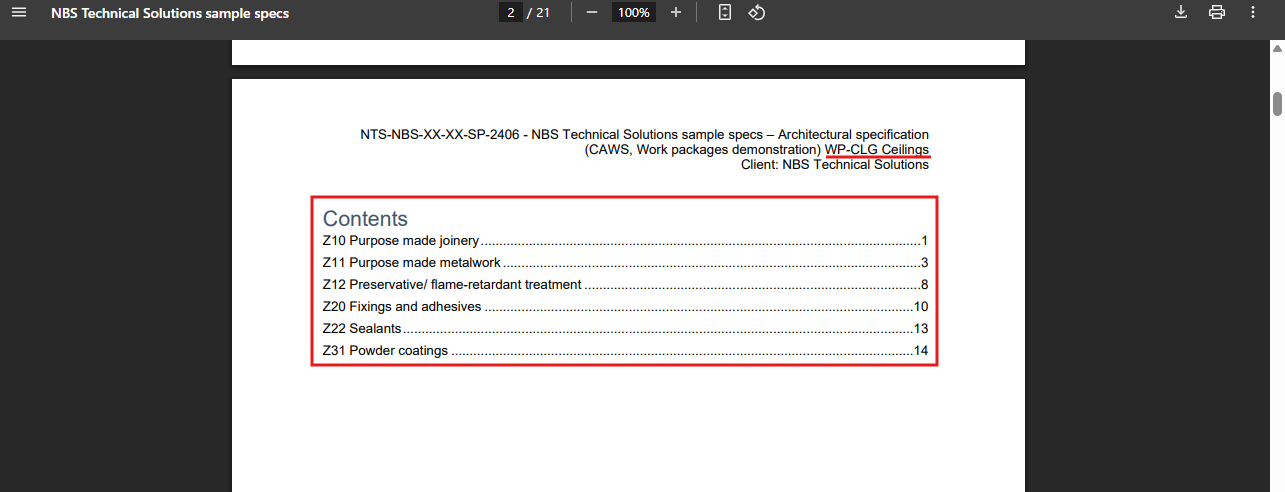Edit the current page number field
The width and height of the screenshot is (1285, 492).
click(511, 13)
